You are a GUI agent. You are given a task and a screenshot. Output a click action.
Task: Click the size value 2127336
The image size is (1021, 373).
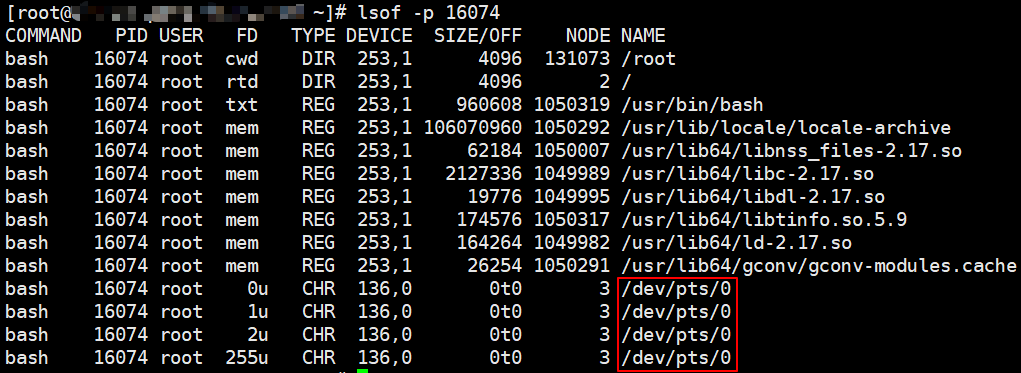(484, 174)
